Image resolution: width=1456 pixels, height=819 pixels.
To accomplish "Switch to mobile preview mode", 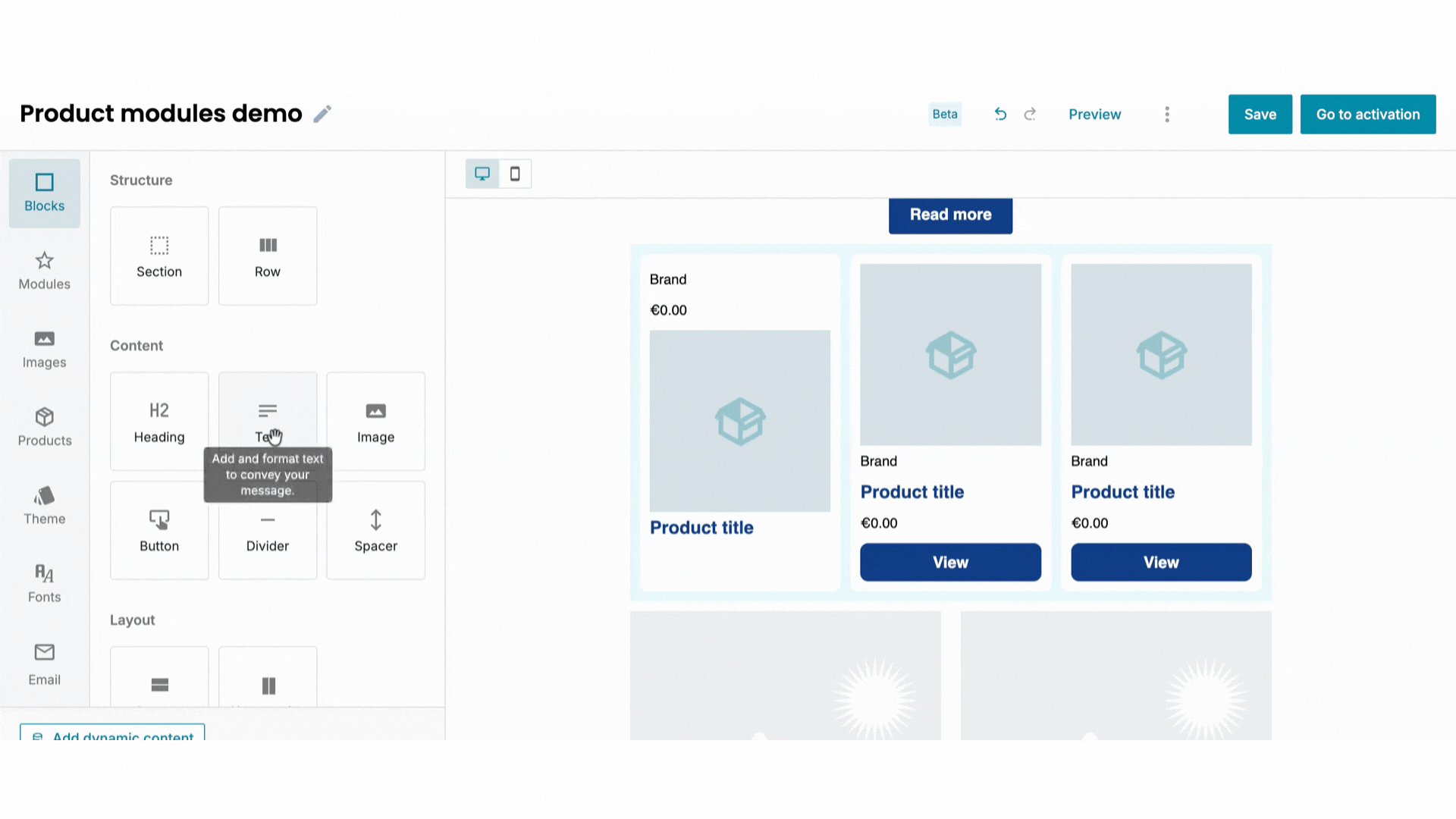I will [515, 174].
